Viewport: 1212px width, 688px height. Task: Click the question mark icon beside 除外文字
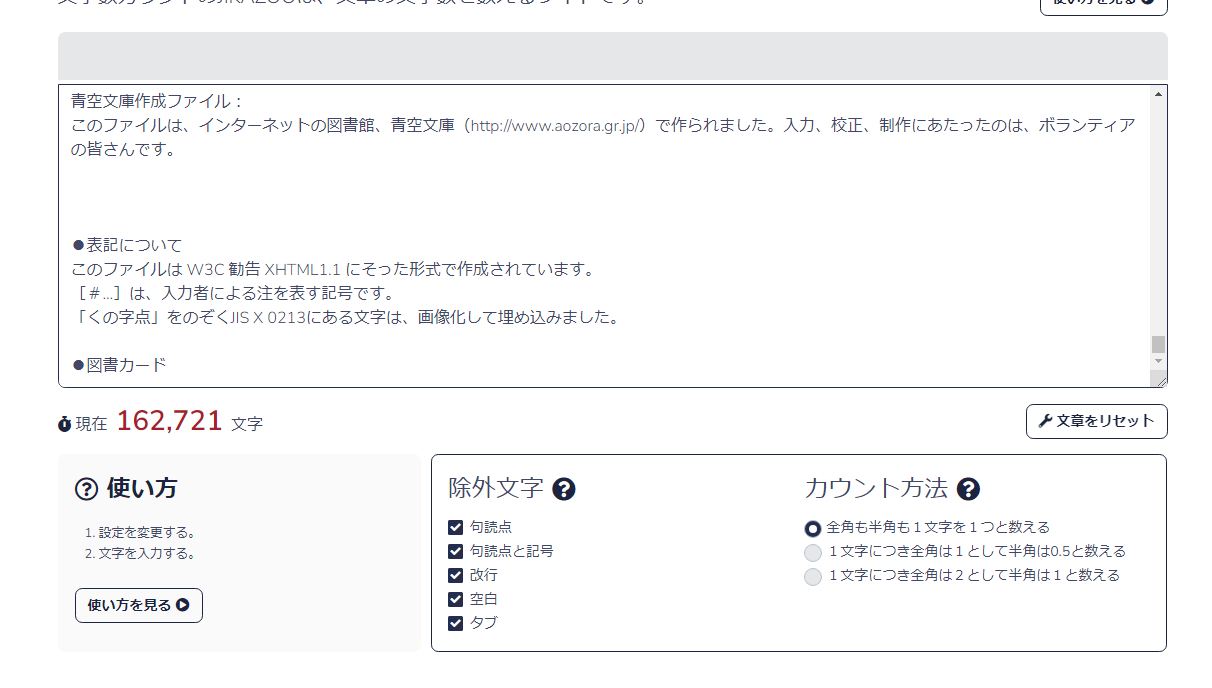[x=566, y=489]
